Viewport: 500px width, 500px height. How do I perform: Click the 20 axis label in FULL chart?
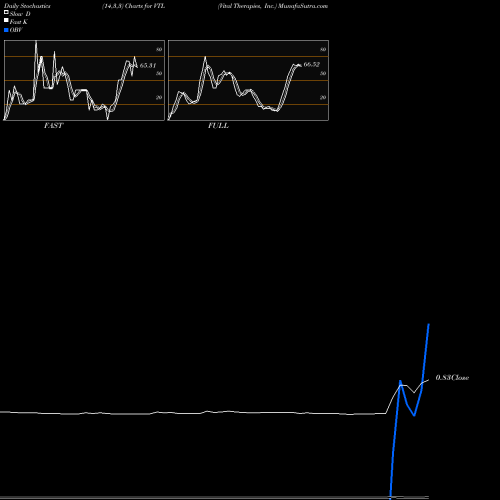coord(323,97)
